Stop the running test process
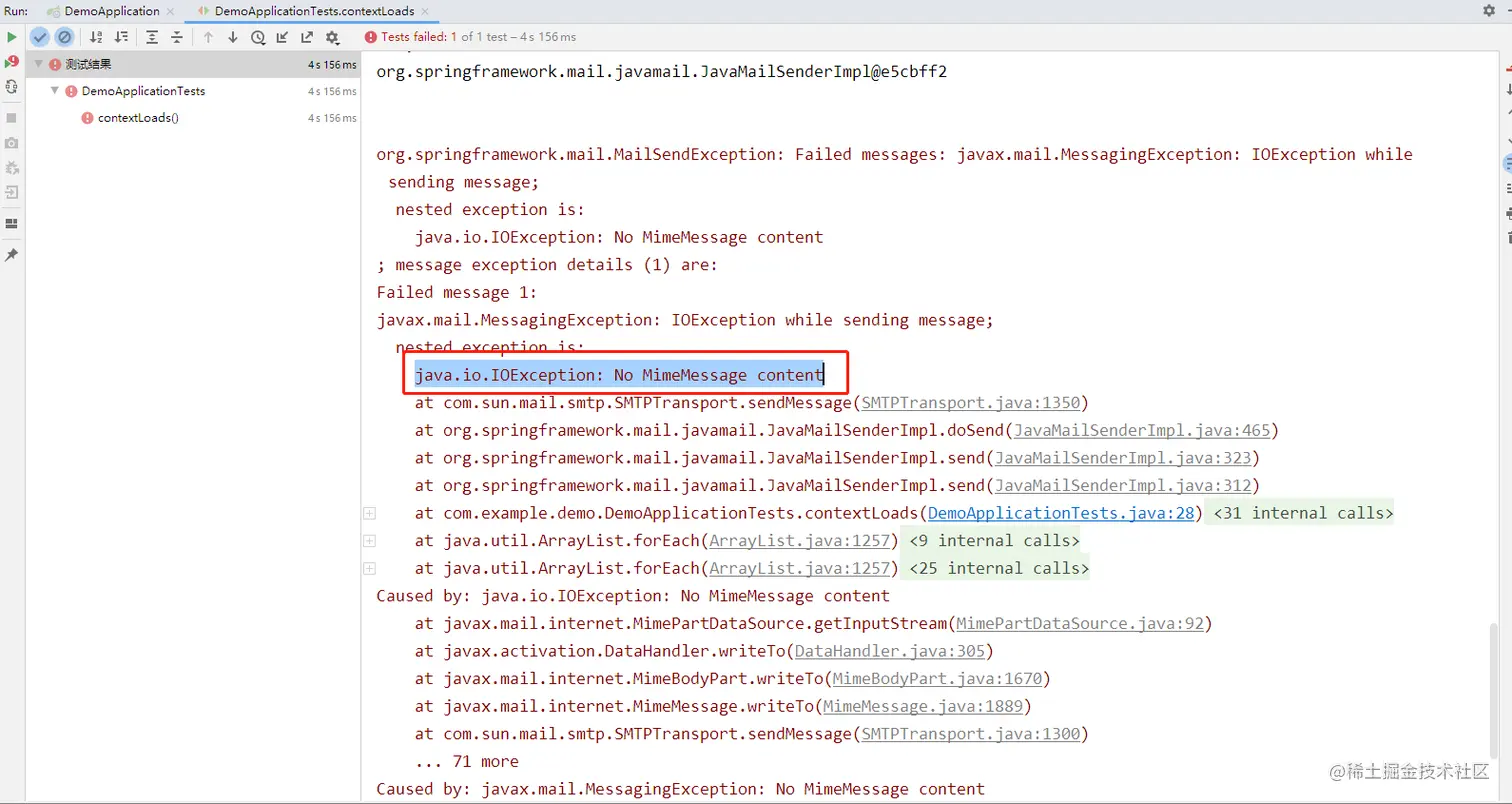This screenshot has height=804, width=1512. [10, 117]
